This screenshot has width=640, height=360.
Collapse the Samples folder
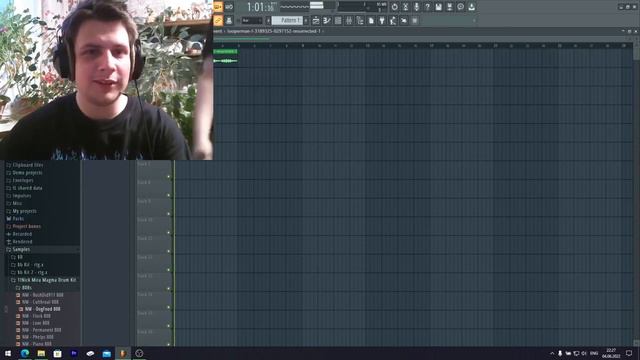[x=18, y=249]
